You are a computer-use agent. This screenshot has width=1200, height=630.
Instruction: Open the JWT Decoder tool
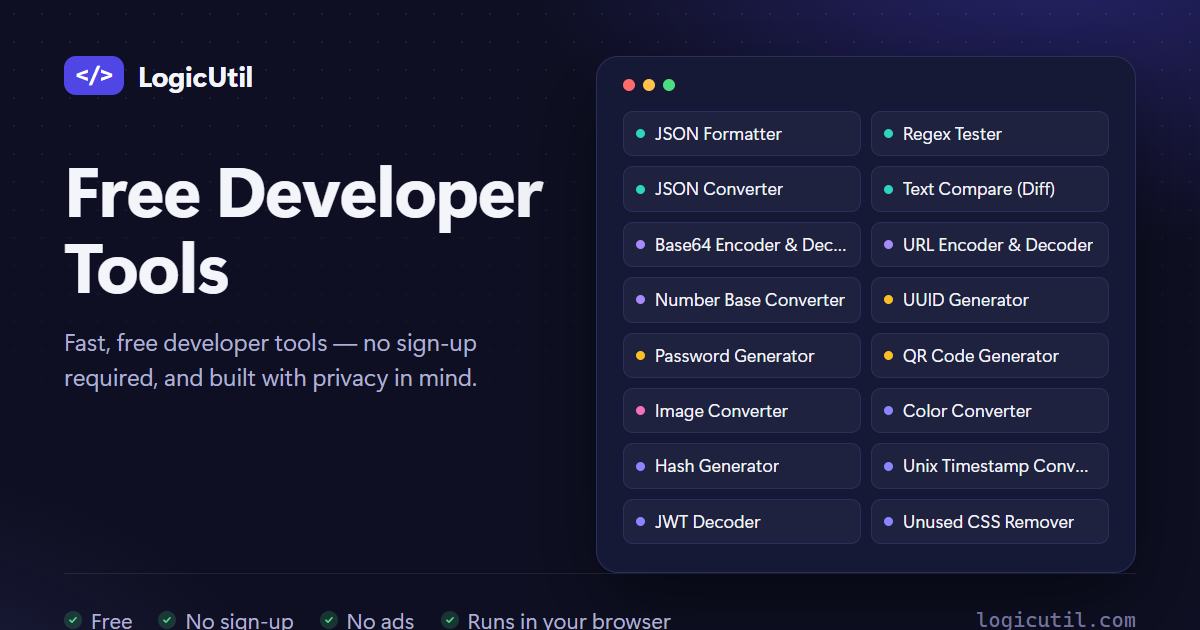(x=742, y=522)
